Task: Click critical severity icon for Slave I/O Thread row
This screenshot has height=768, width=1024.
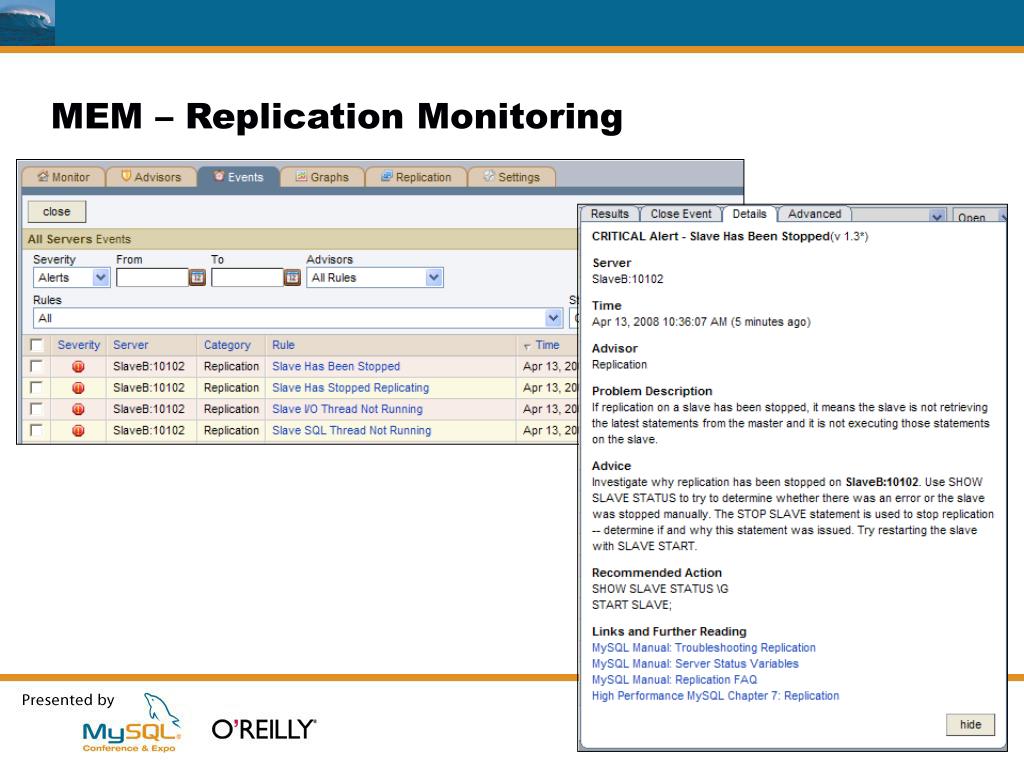Action: click(78, 409)
